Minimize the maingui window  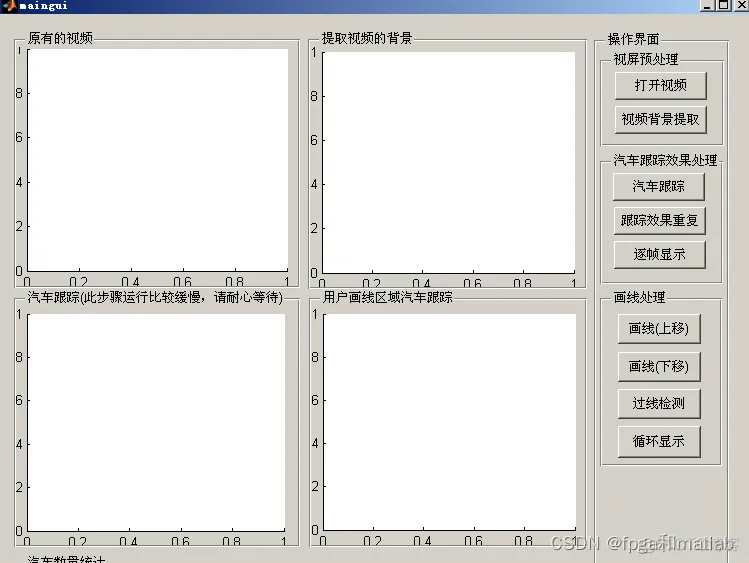pyautogui.click(x=707, y=5)
